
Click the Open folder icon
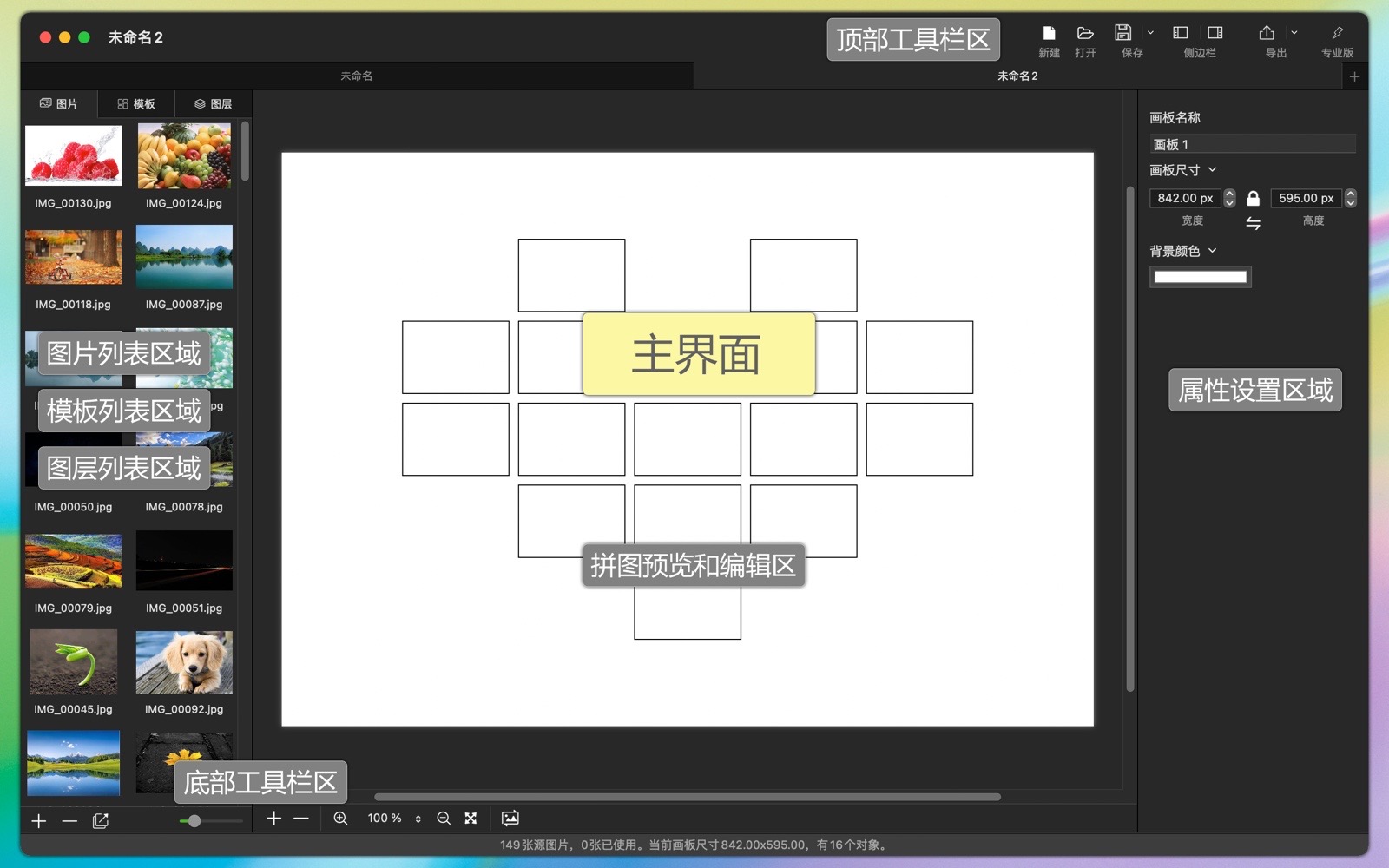[x=1084, y=33]
